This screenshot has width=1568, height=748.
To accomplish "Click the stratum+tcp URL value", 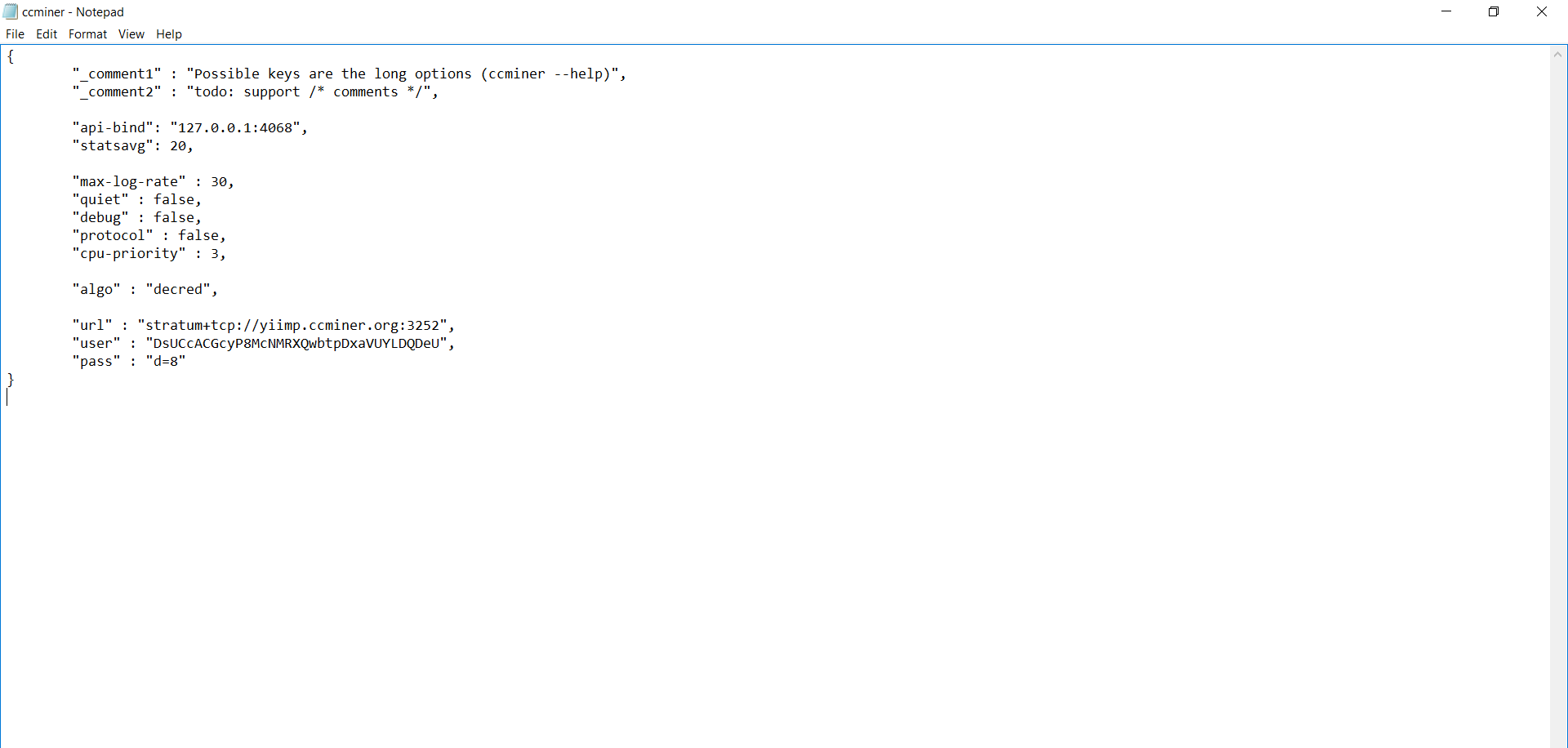I will [x=292, y=326].
